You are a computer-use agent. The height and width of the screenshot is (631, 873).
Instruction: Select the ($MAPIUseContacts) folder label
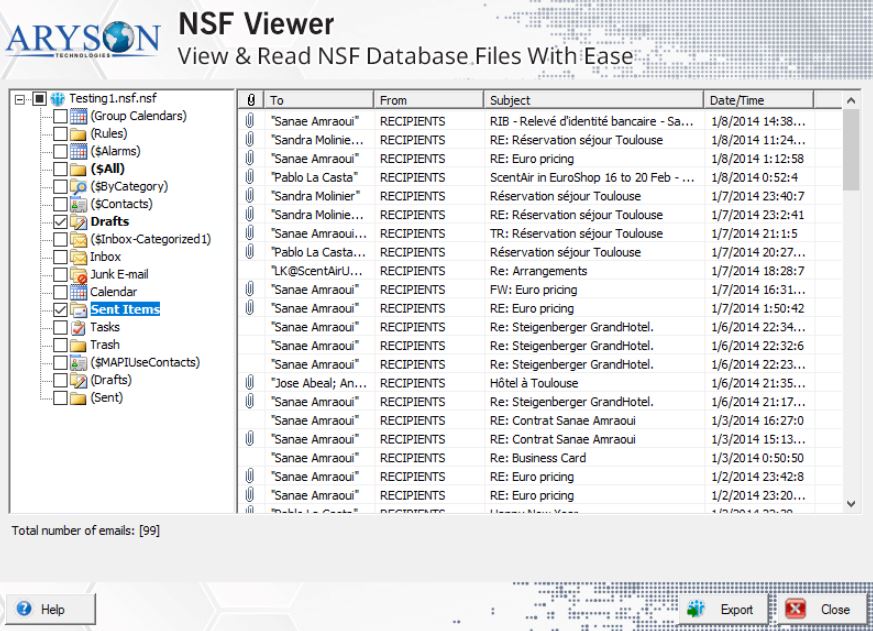click(x=145, y=363)
